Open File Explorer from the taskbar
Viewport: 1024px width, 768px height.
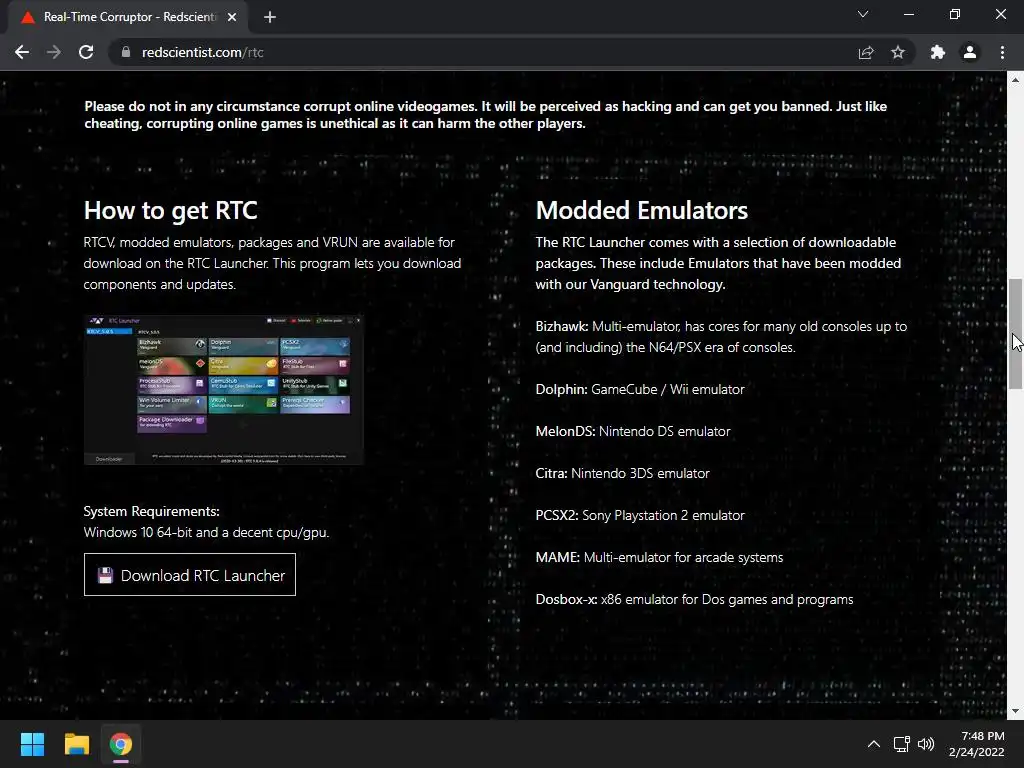point(76,744)
